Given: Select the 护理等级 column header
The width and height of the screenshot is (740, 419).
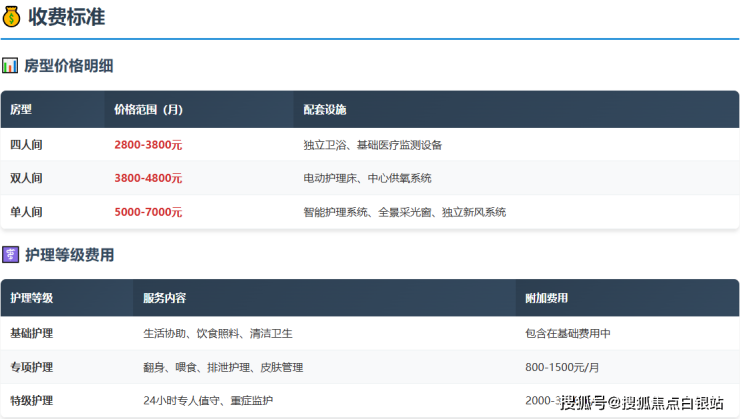Looking at the screenshot, I should (x=32, y=298).
